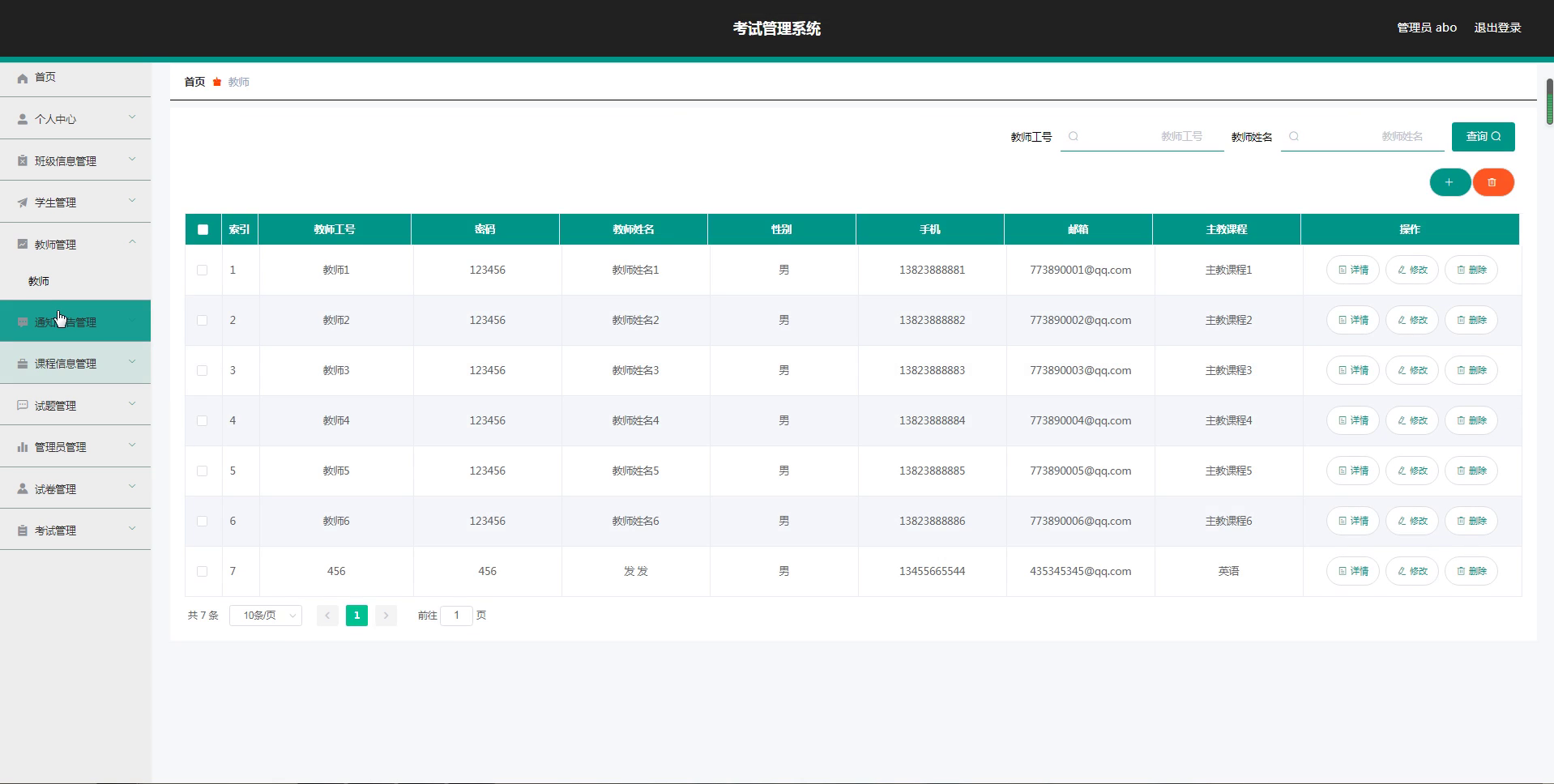Click the page scrollbar thumb at right
1554x784 pixels.
[1550, 101]
